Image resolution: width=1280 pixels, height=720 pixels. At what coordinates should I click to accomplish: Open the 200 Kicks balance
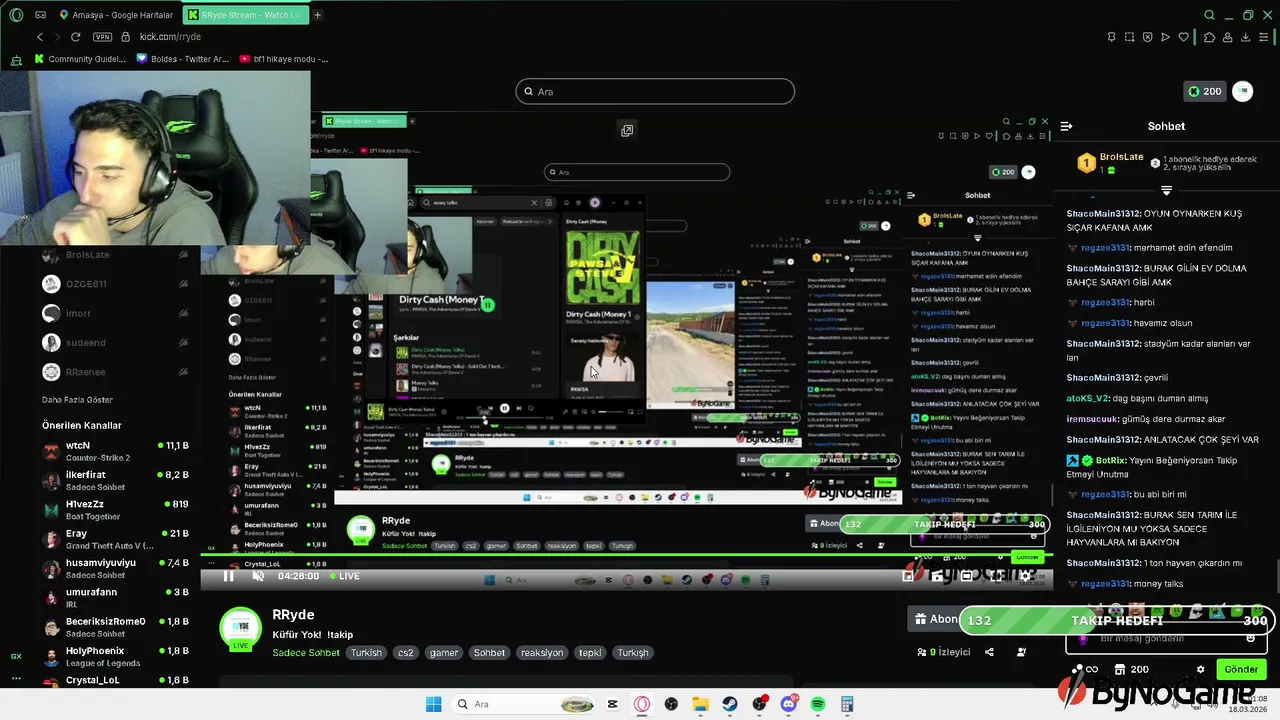(1204, 91)
